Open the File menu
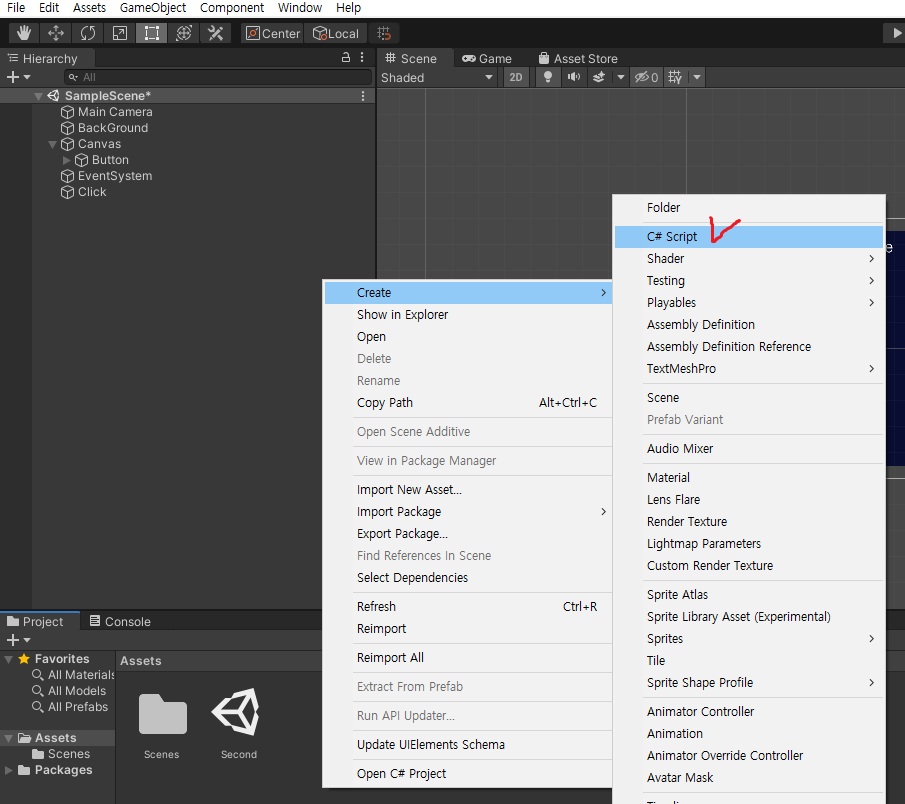 coord(16,8)
